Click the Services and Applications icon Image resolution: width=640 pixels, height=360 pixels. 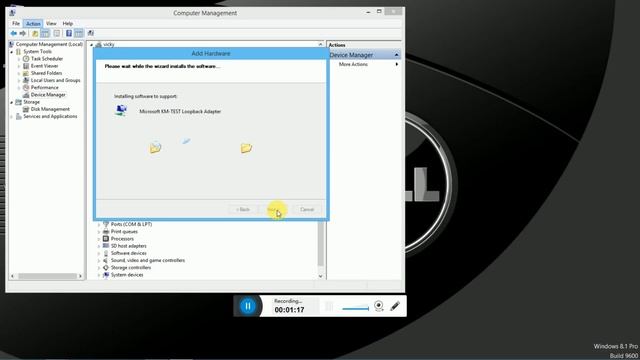[18, 116]
